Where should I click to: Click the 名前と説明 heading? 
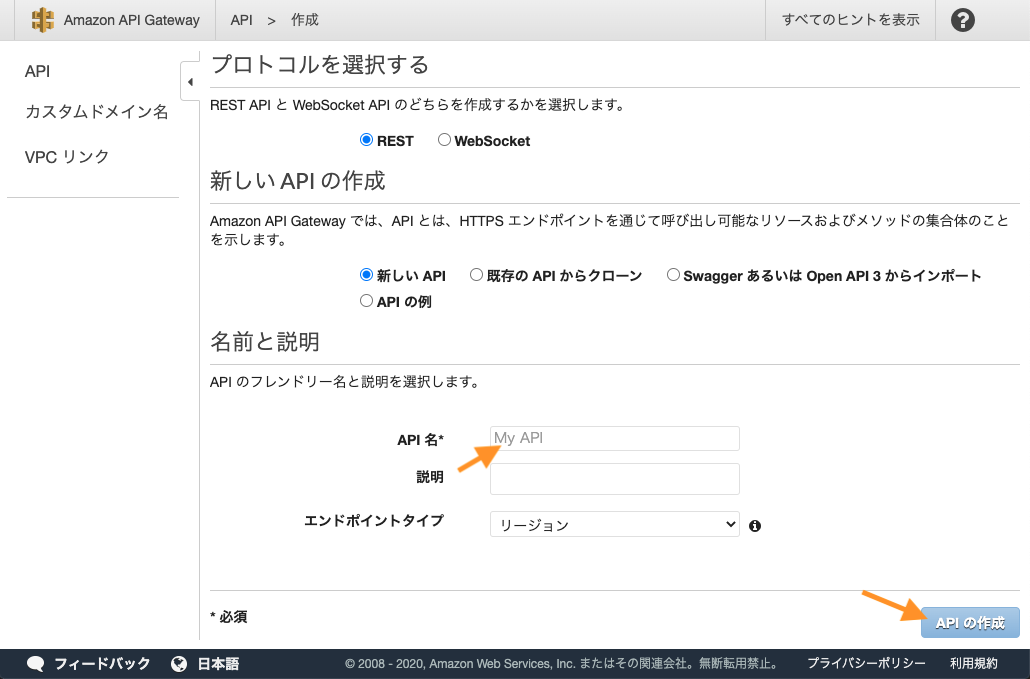click(265, 341)
